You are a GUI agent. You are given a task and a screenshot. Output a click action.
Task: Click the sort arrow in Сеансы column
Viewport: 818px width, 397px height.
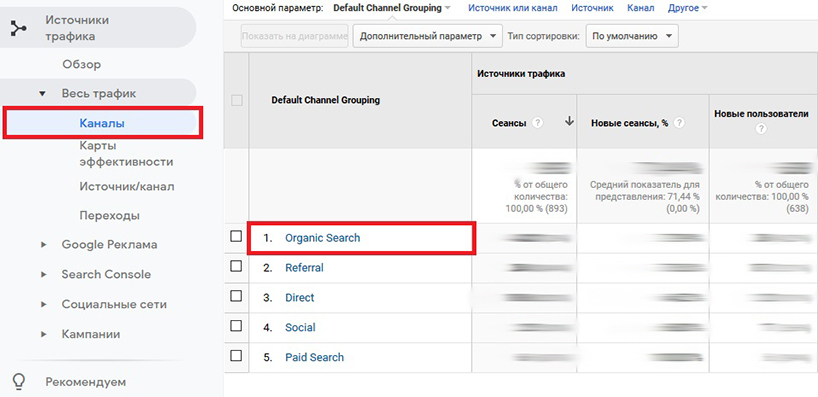pos(569,122)
